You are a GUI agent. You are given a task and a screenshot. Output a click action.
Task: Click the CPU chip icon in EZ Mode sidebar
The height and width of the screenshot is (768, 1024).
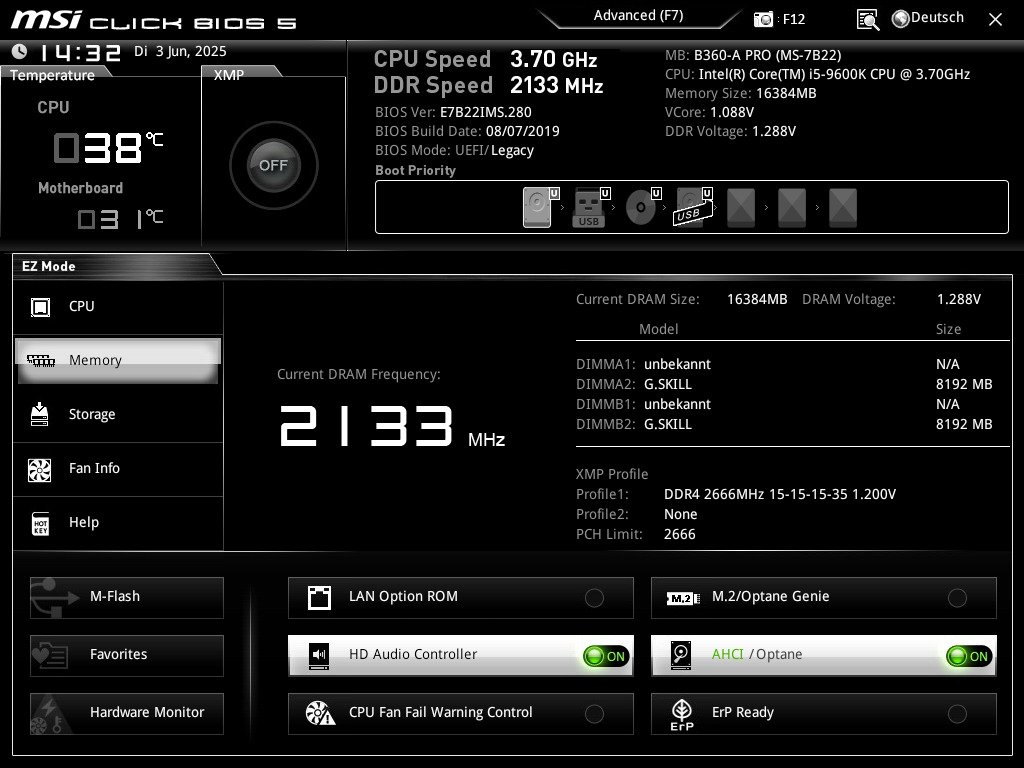coord(40,306)
